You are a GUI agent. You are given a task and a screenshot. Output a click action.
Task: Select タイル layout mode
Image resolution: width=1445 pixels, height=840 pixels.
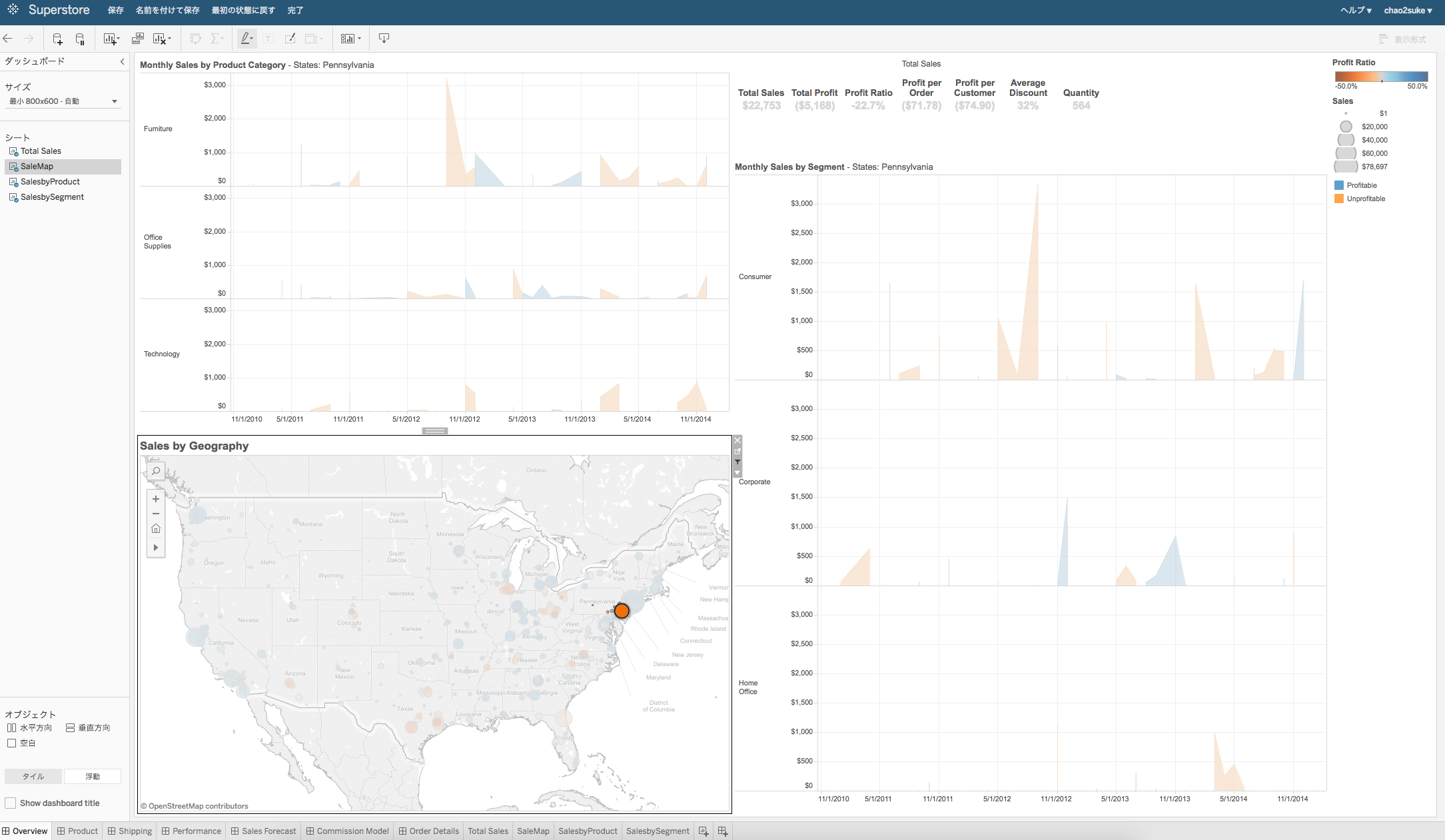point(33,776)
